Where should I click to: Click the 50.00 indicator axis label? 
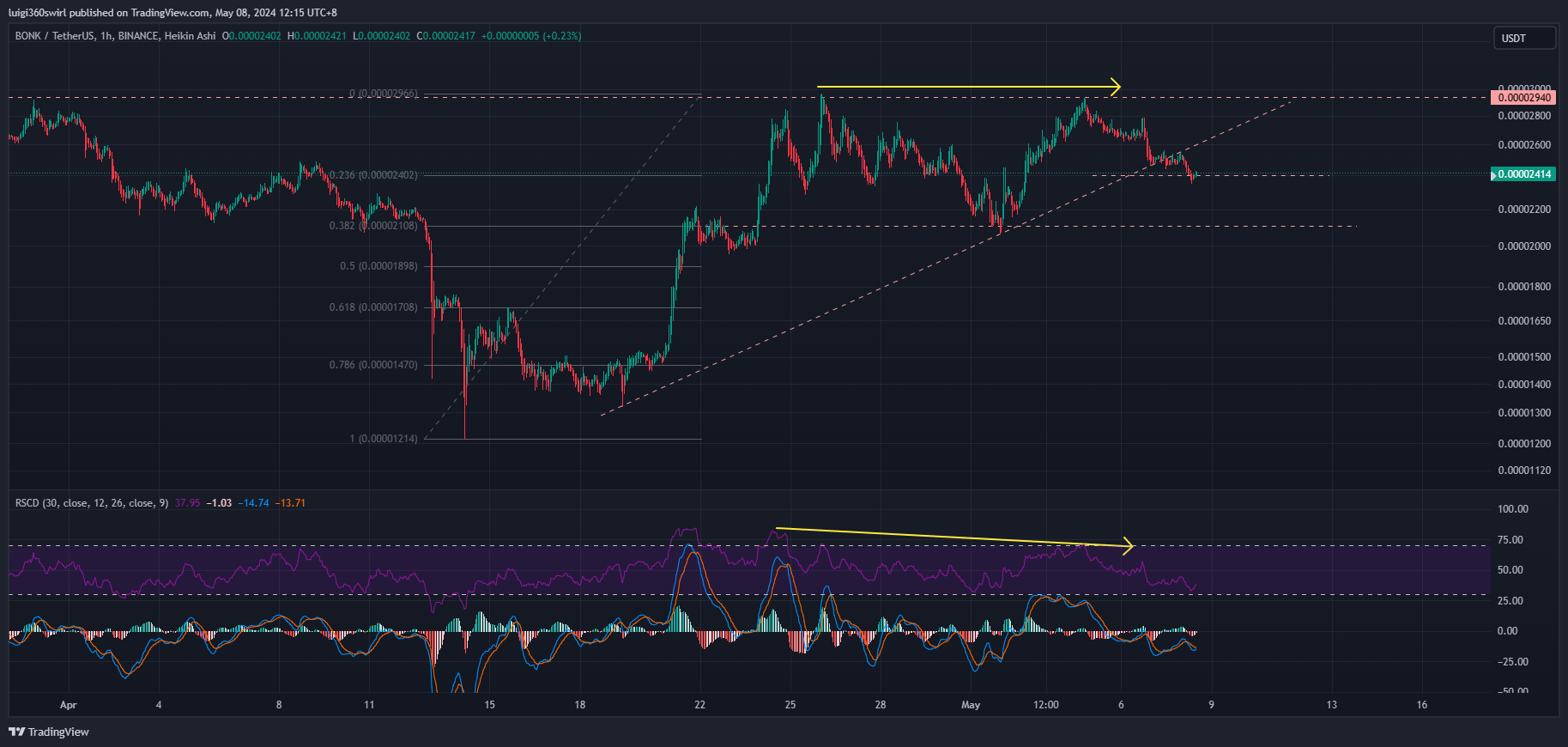pyautogui.click(x=1510, y=570)
